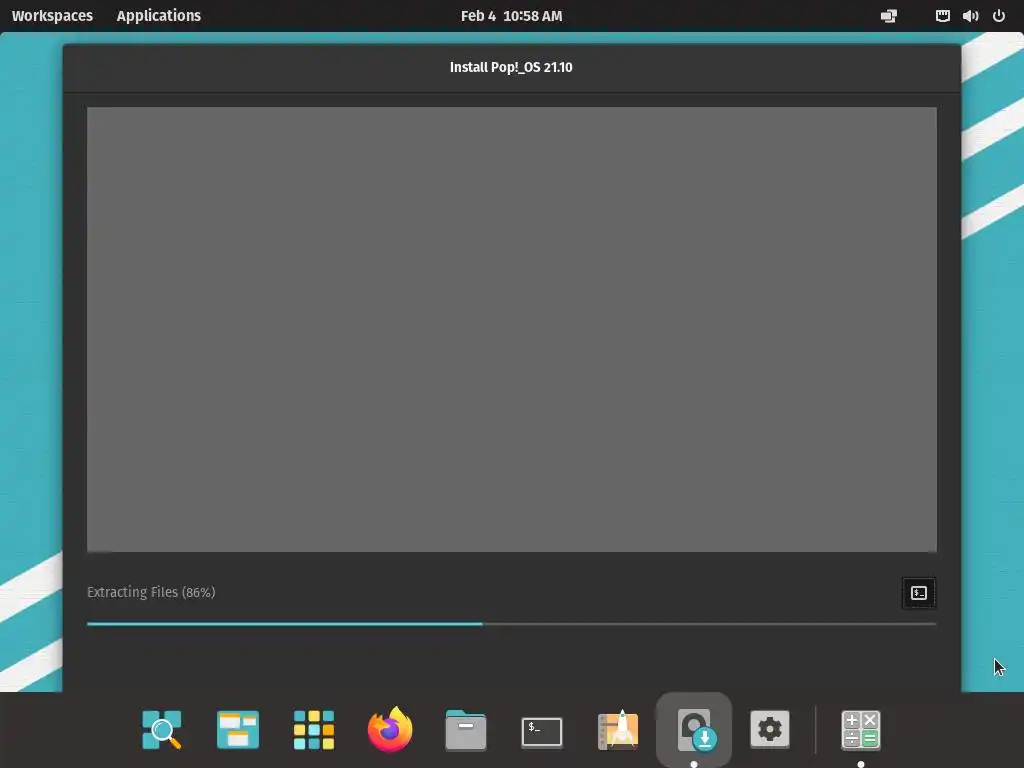
Task: Open the Calculator icon in the dock
Action: click(861, 729)
